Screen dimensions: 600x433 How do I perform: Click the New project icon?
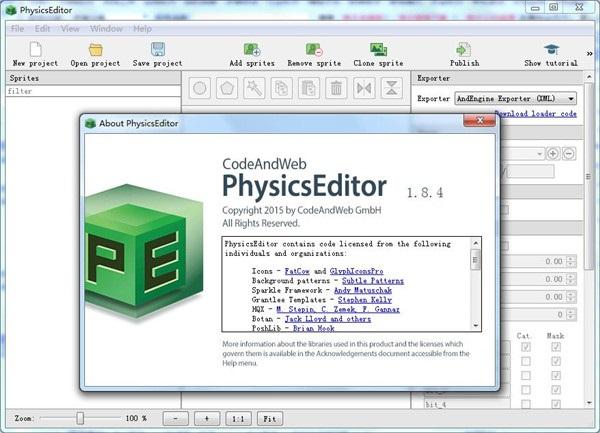coord(36,50)
